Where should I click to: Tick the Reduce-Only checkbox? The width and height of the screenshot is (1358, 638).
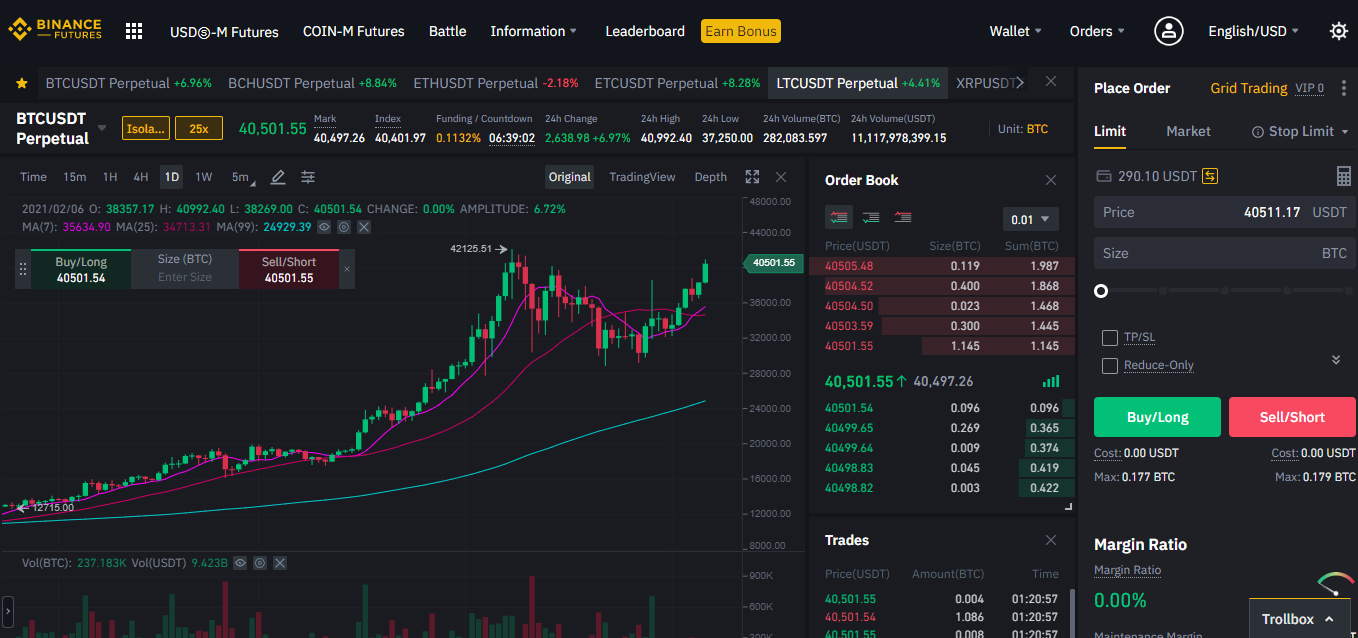click(x=1109, y=365)
